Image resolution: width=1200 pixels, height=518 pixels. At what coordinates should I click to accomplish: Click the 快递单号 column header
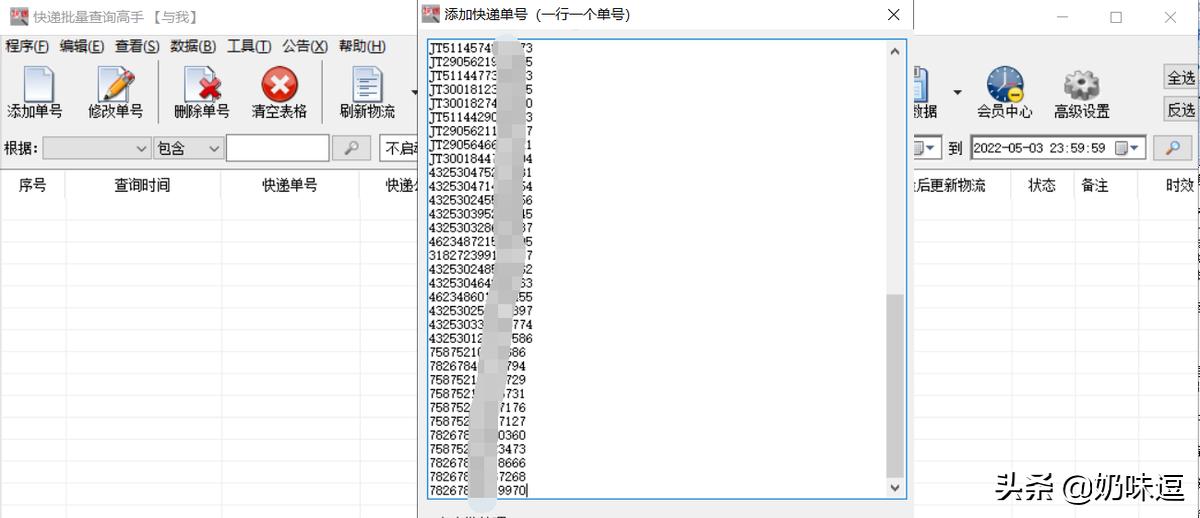click(290, 185)
